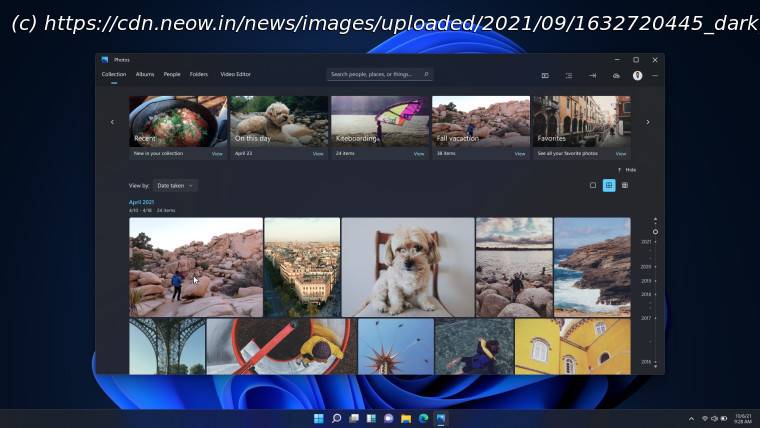
Task: Open the fluffy dog on chair photo
Action: tap(407, 267)
